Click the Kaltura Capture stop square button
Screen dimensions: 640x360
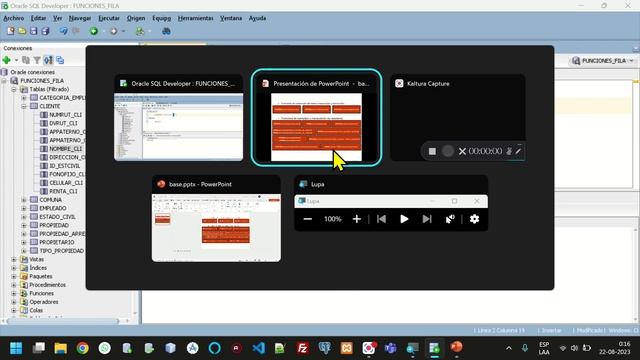[432, 151]
